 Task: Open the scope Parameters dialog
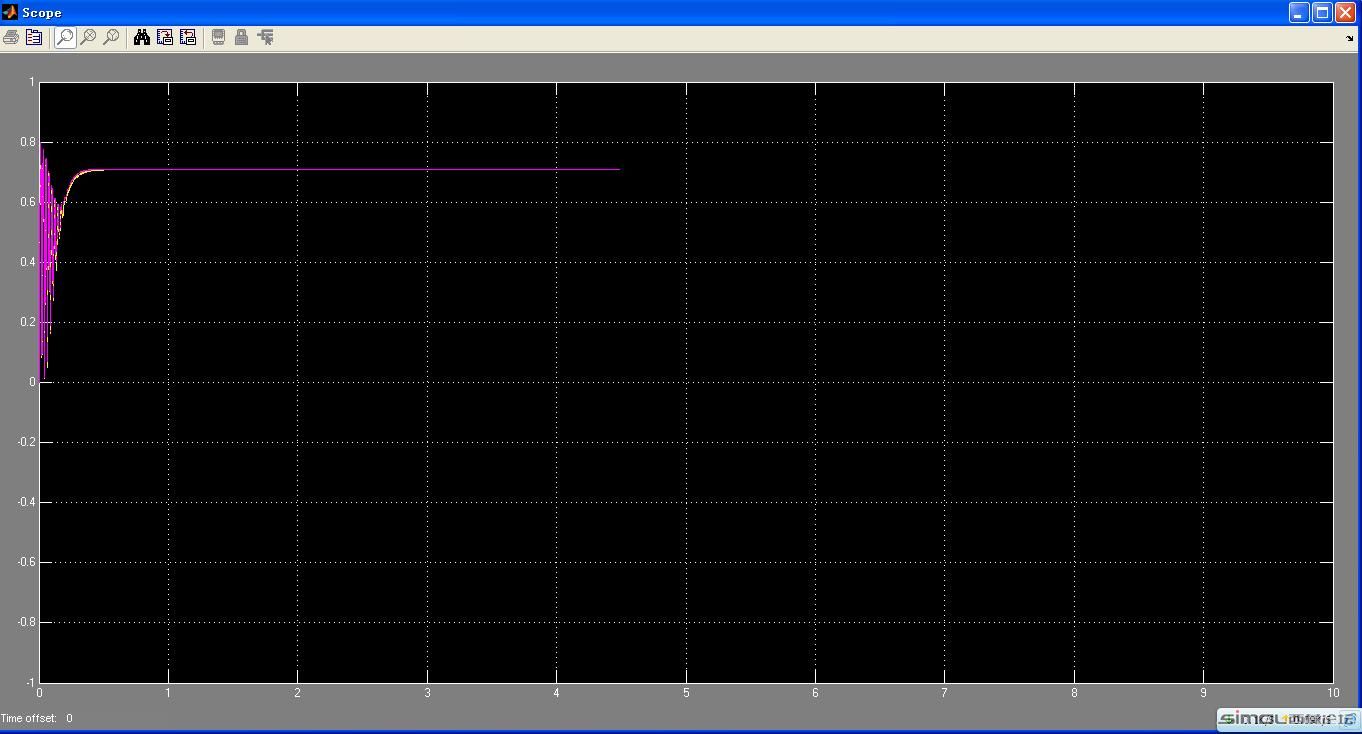[x=34, y=37]
